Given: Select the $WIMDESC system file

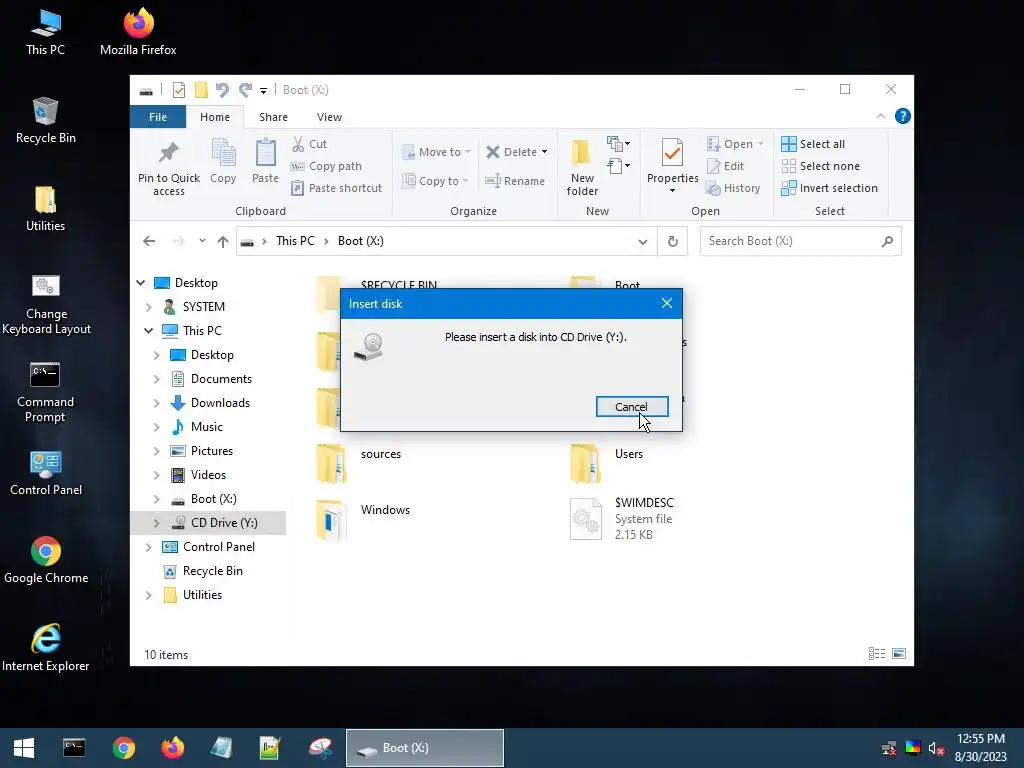Looking at the screenshot, I should (622, 519).
